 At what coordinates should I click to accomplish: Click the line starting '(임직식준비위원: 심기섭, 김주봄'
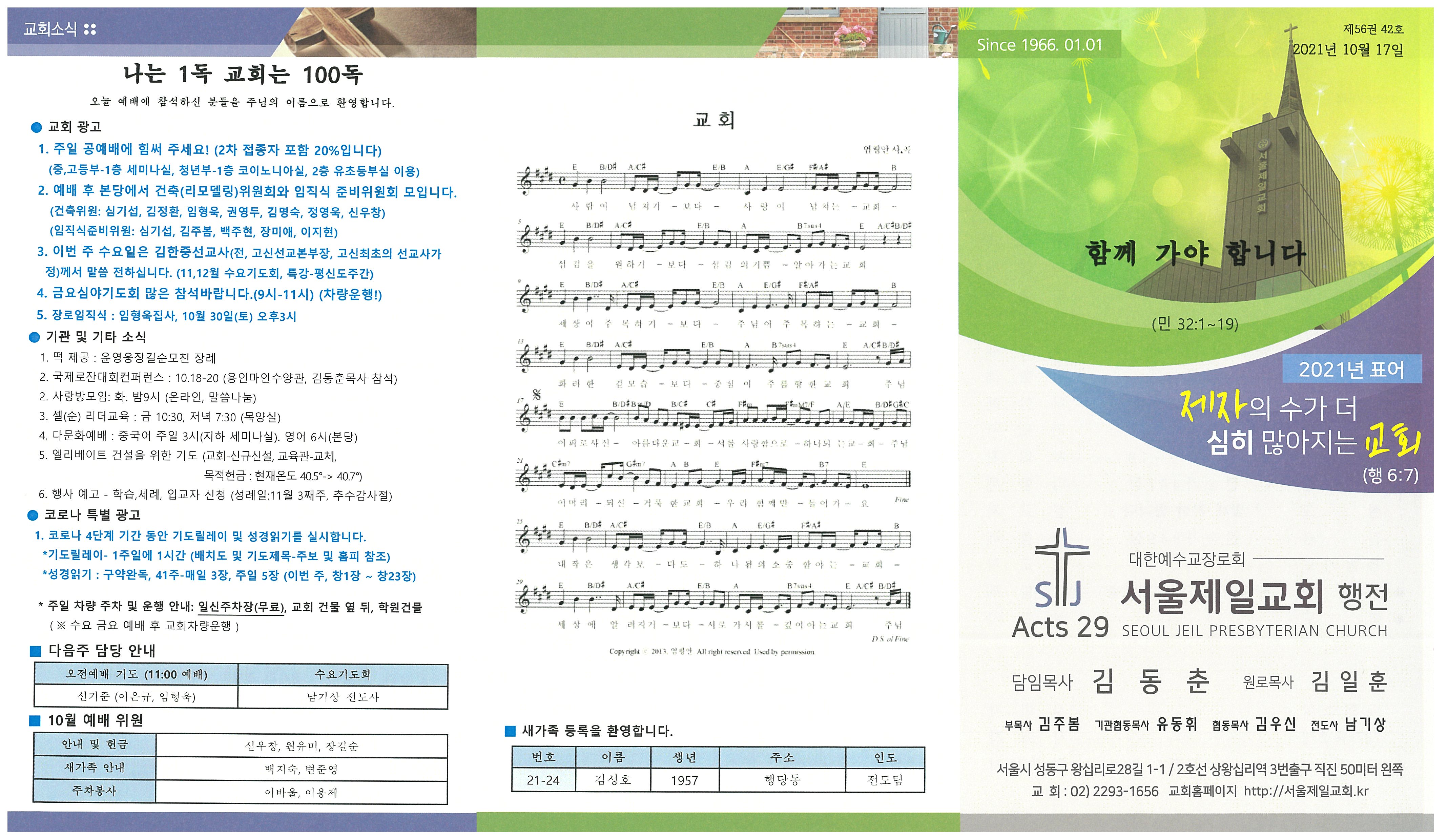tap(194, 232)
